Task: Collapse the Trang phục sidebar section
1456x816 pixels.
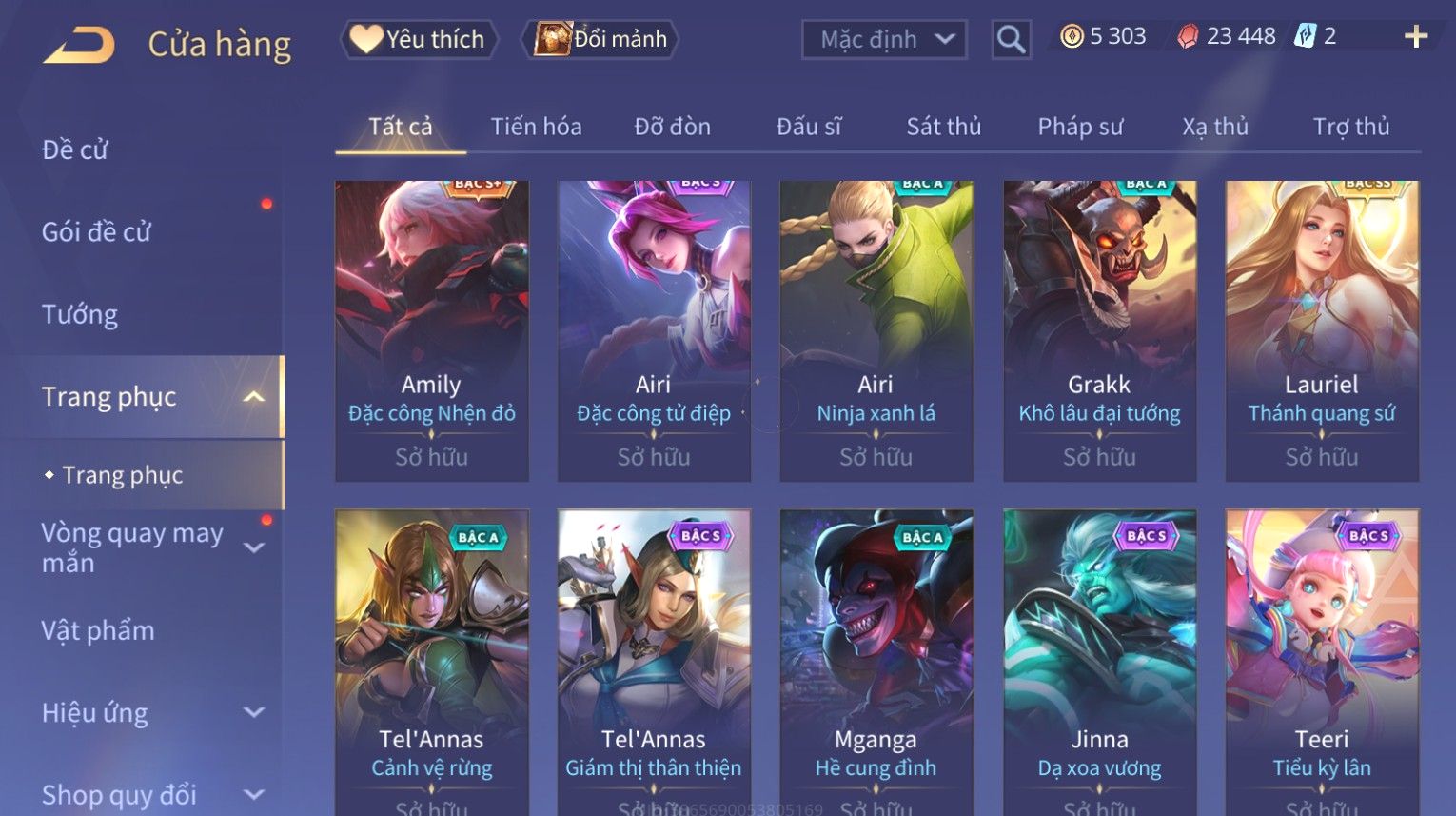Action: coord(253,397)
